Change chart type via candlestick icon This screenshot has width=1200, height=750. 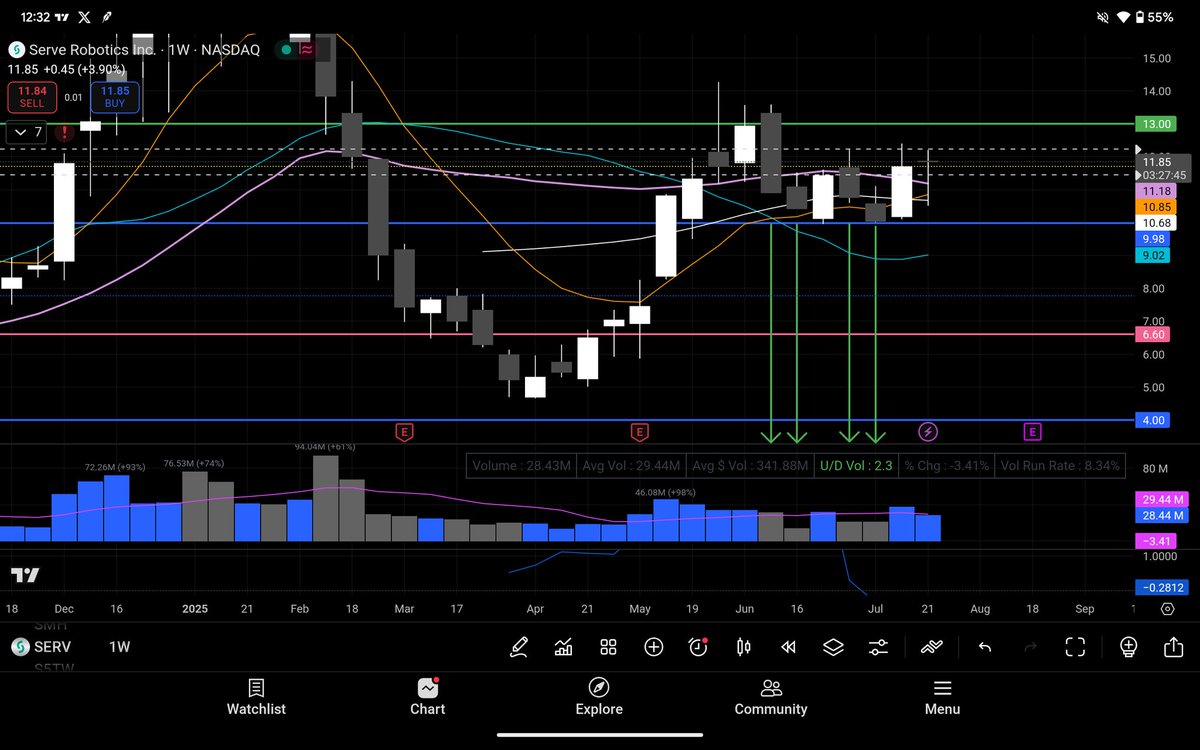point(743,647)
